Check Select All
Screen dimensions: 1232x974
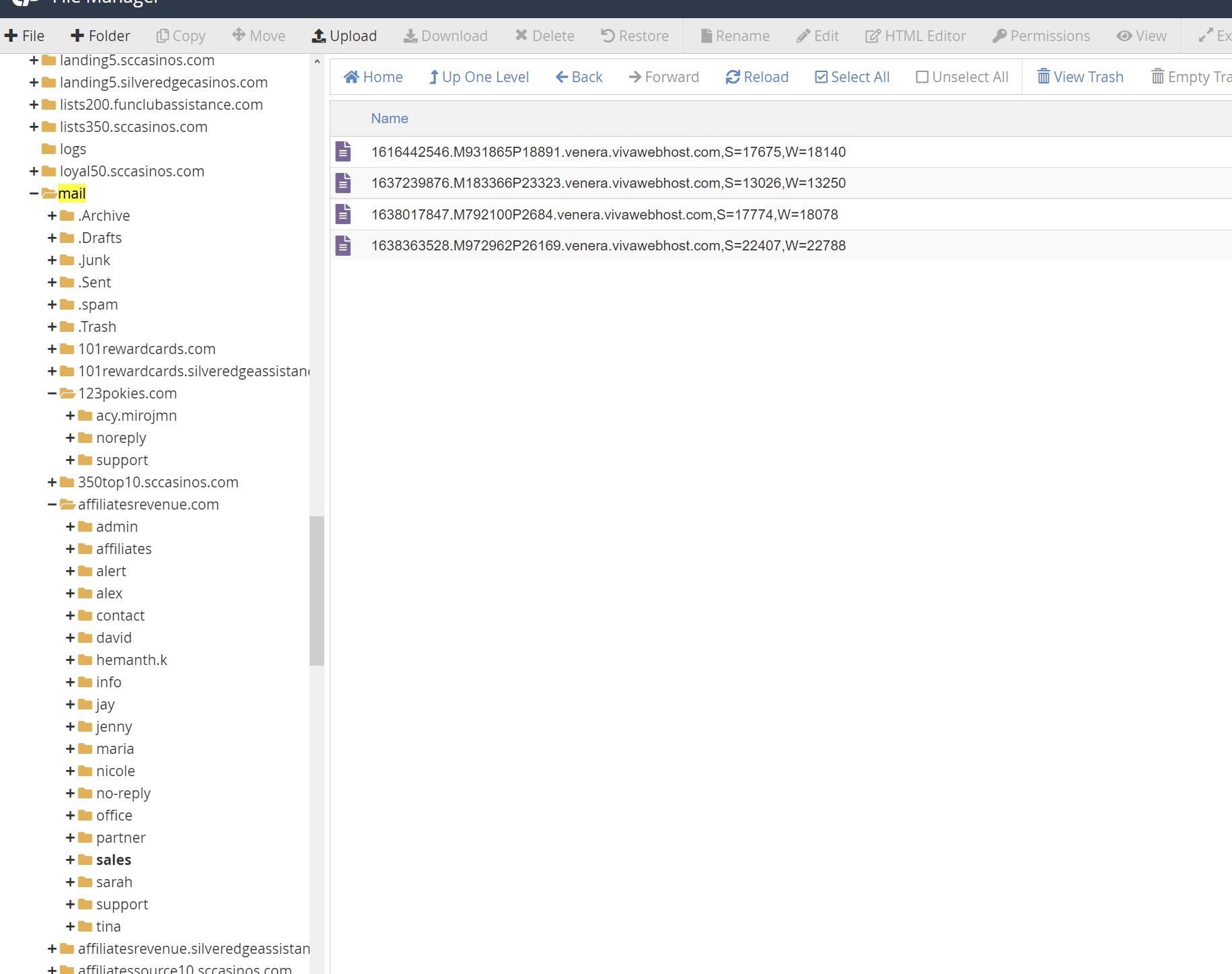[853, 77]
